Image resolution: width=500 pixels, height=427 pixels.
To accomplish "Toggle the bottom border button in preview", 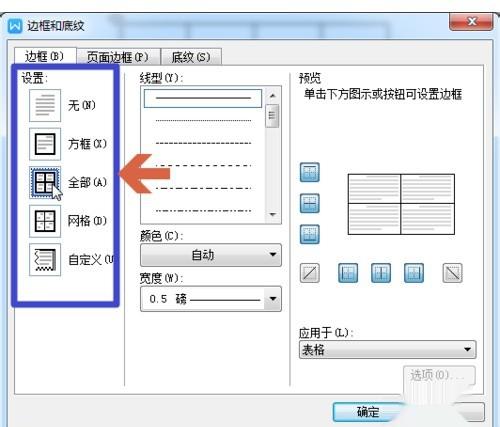I will click(310, 234).
